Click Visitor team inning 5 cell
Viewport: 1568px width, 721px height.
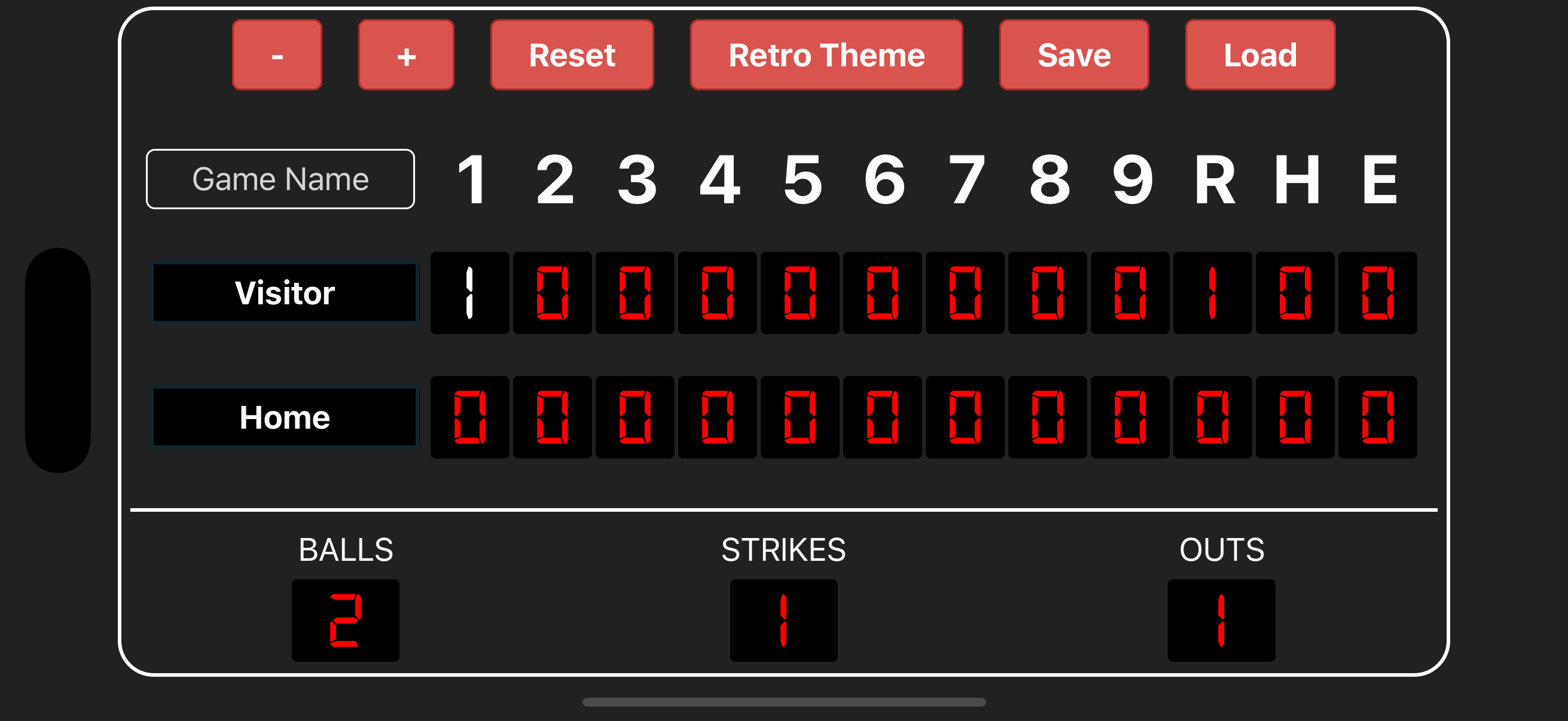[x=799, y=292]
